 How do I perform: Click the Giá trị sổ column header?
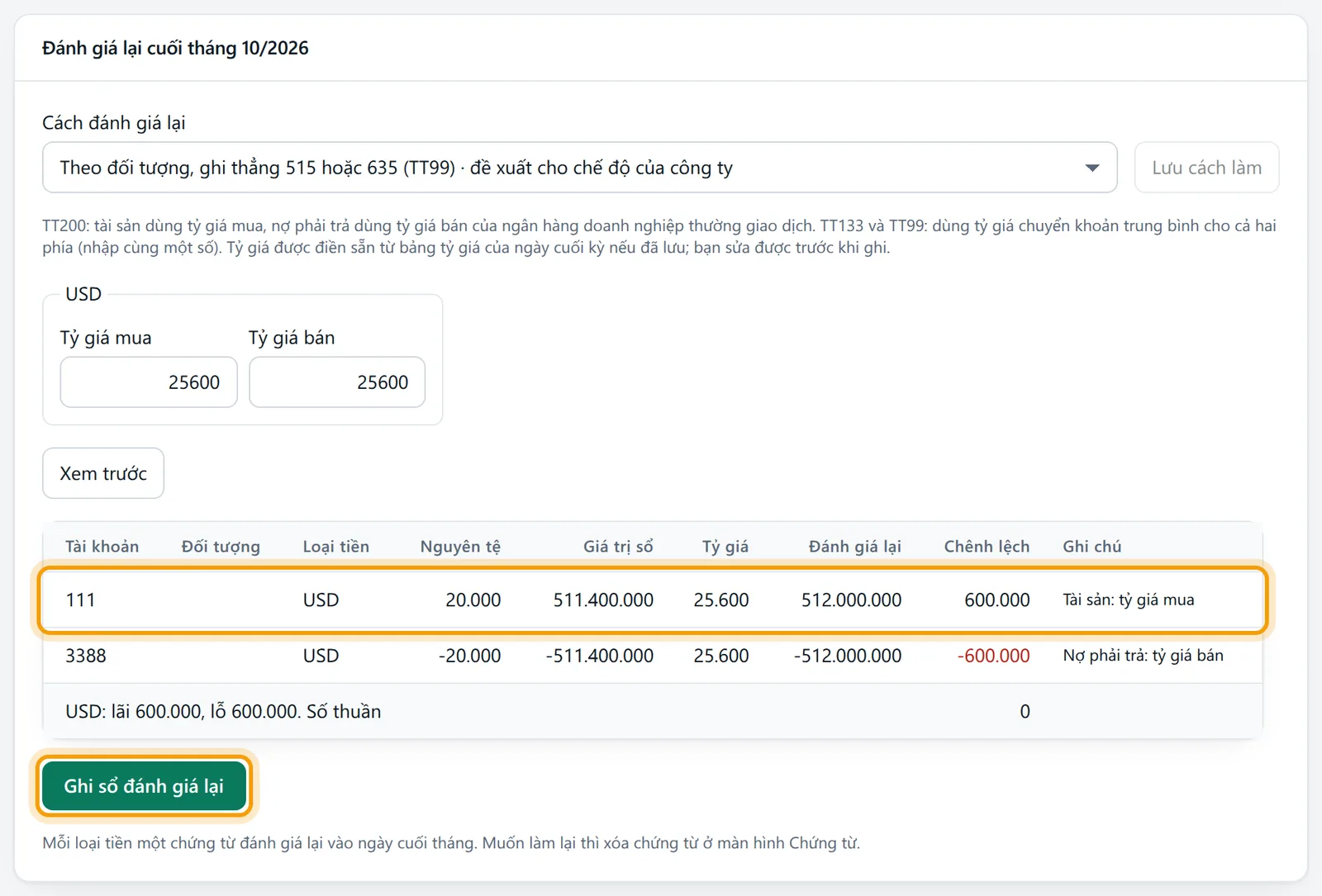click(x=618, y=547)
